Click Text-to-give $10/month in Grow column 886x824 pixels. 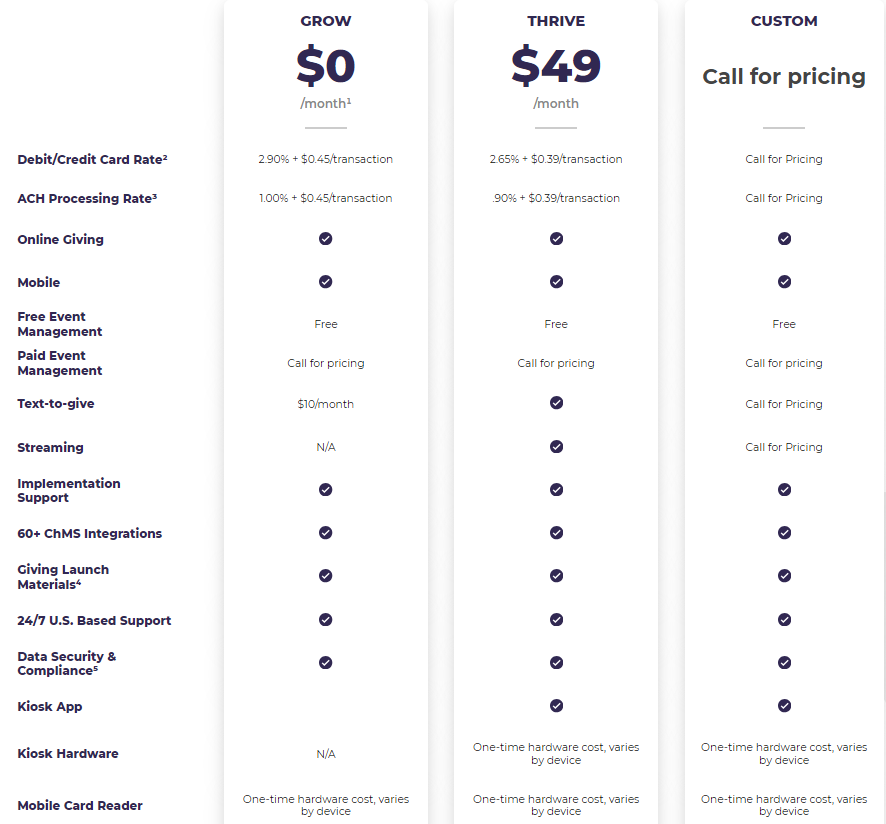coord(325,404)
